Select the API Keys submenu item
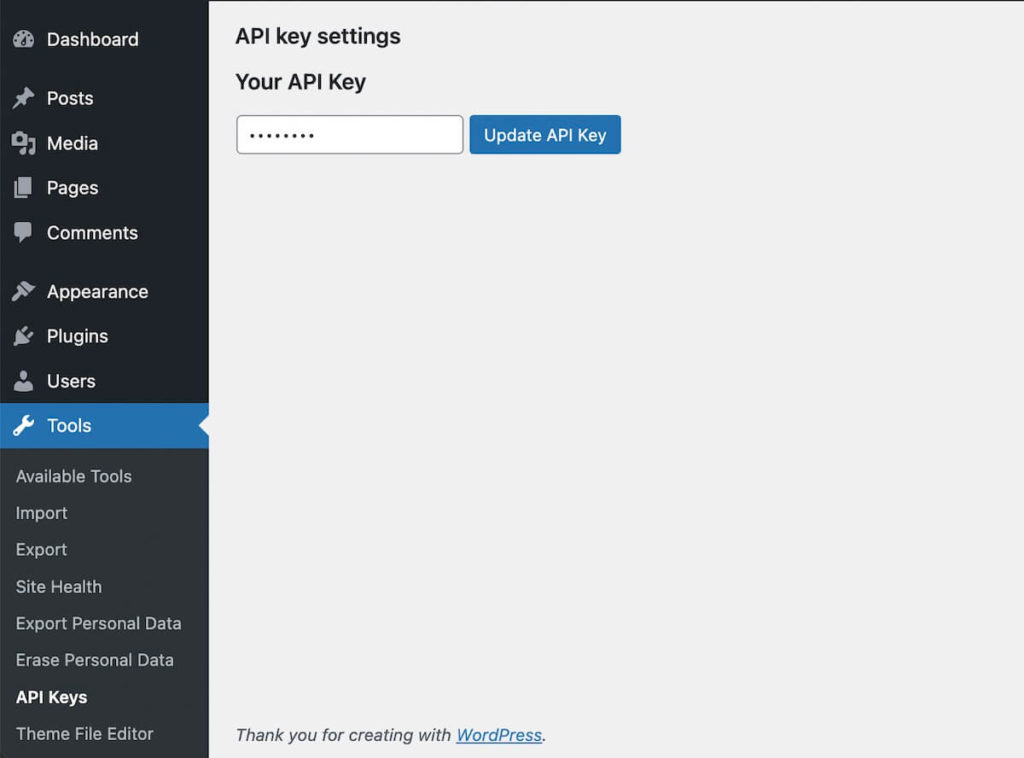This screenshot has height=758, width=1024. (x=51, y=697)
